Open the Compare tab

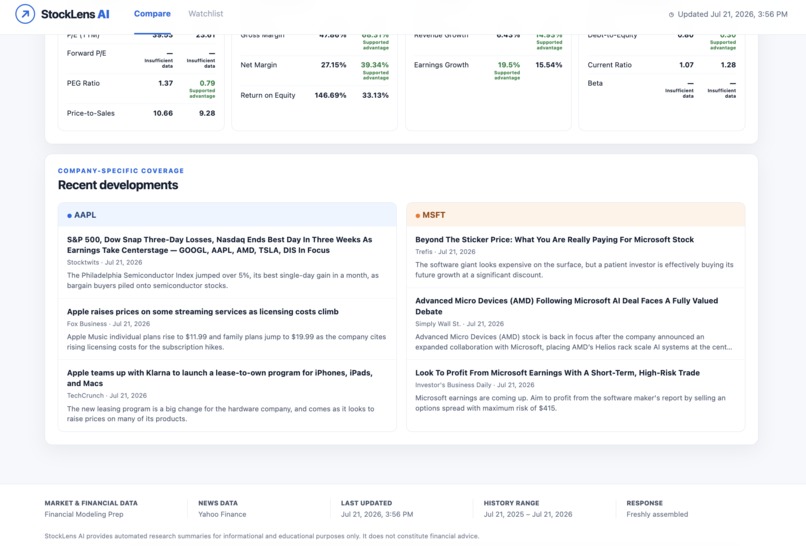tap(152, 14)
